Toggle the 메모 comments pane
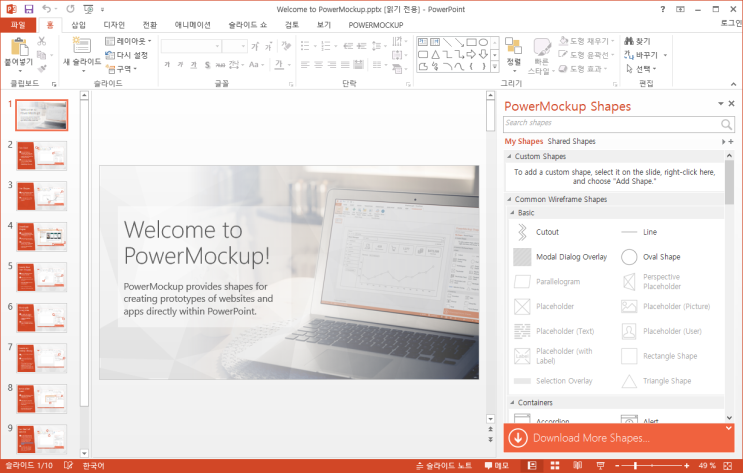 497,465
